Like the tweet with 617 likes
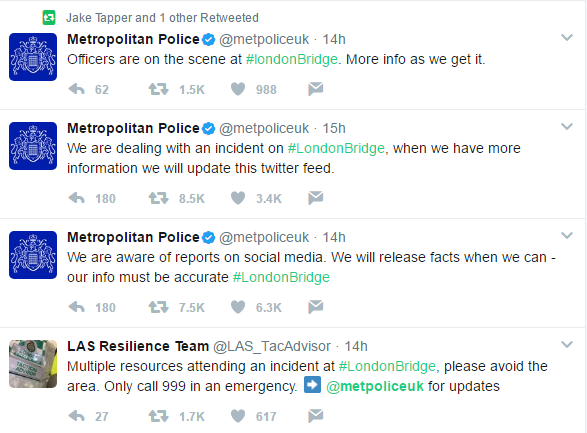Screen dimensions: 587x433 coord(238,416)
